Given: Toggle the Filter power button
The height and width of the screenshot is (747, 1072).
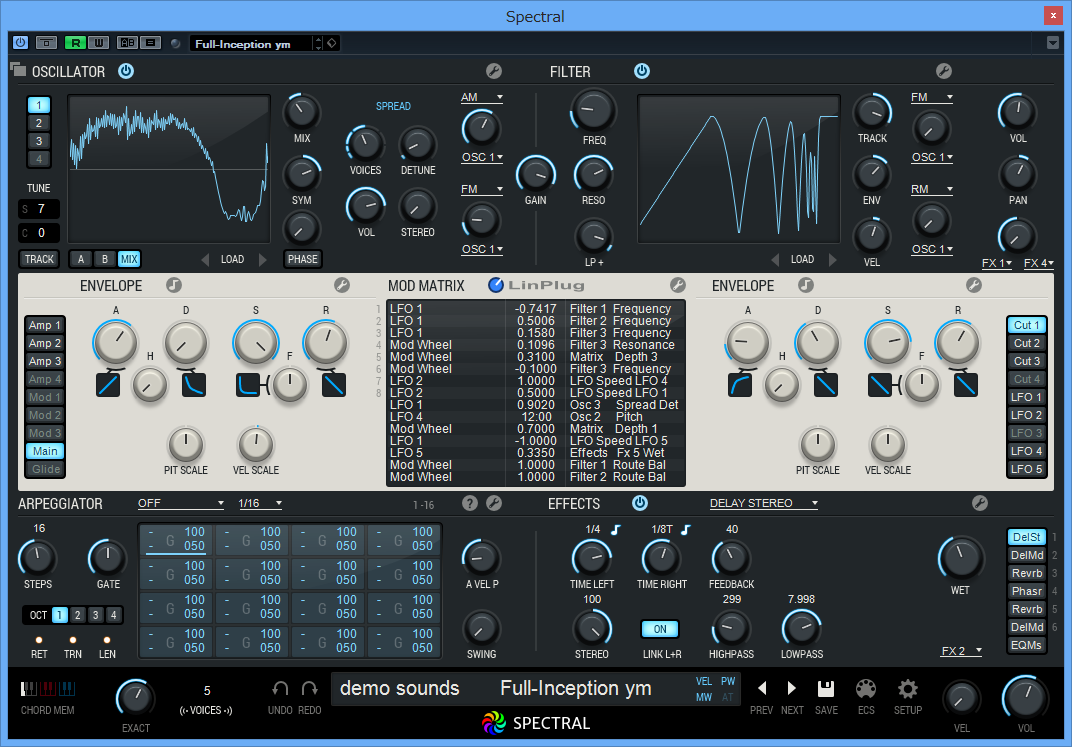Looking at the screenshot, I should click(642, 71).
